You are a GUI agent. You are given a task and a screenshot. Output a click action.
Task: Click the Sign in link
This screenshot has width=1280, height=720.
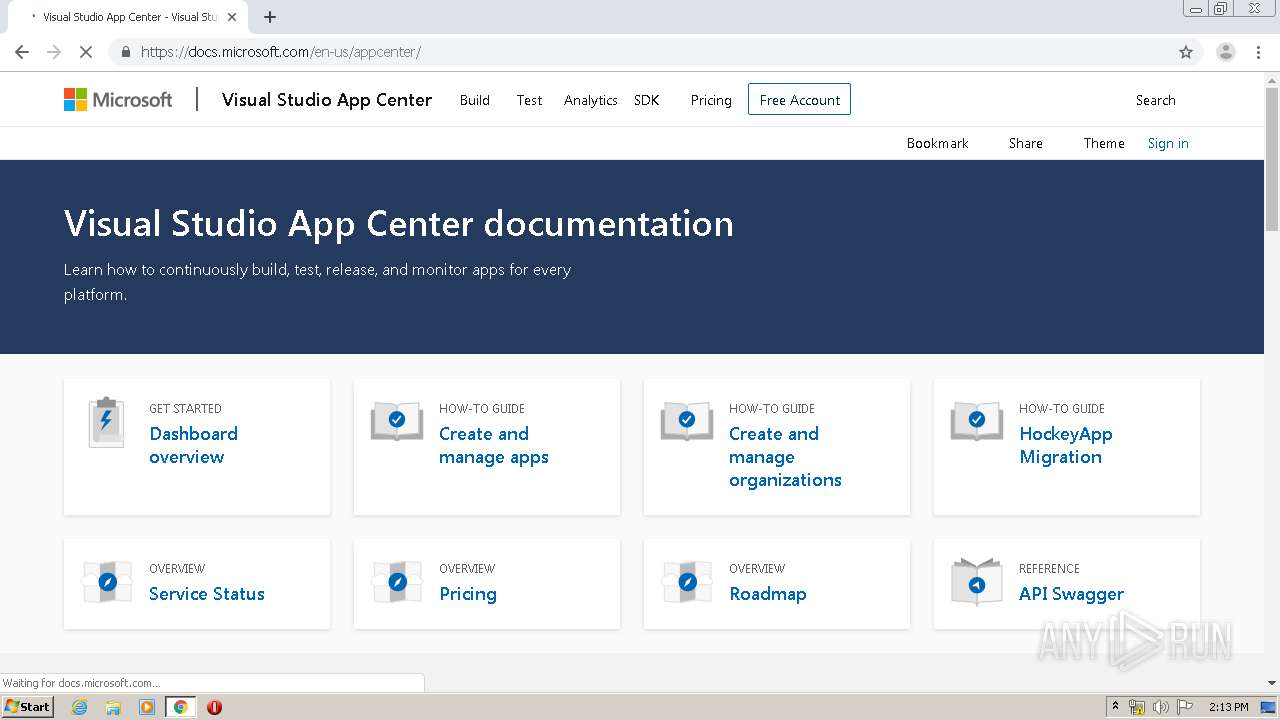(1168, 143)
